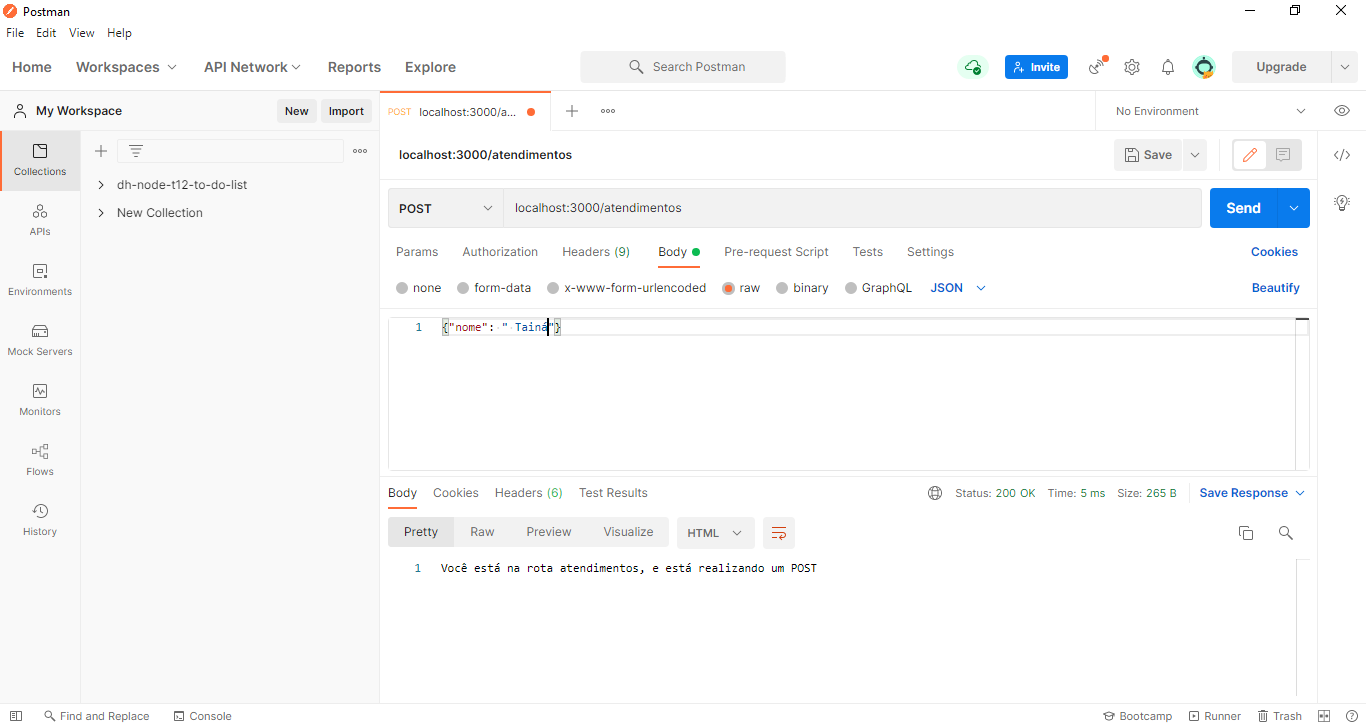The image size is (1366, 728).
Task: Switch to pencil build mode icon
Action: coord(1250,155)
